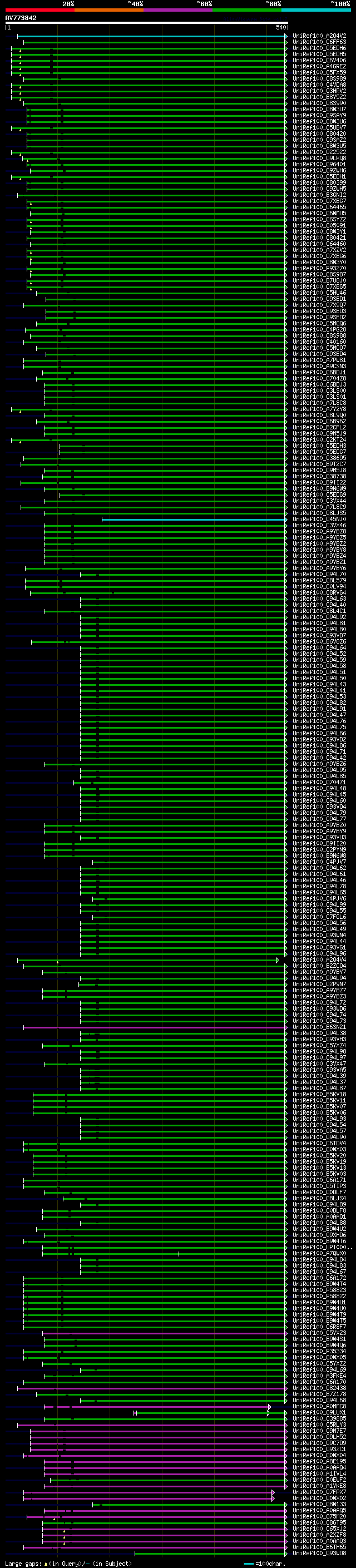Screen dimensions: 356x1568
Task: Open the UniRef100_Q45NJ0 hit label
Action: [319, 519]
